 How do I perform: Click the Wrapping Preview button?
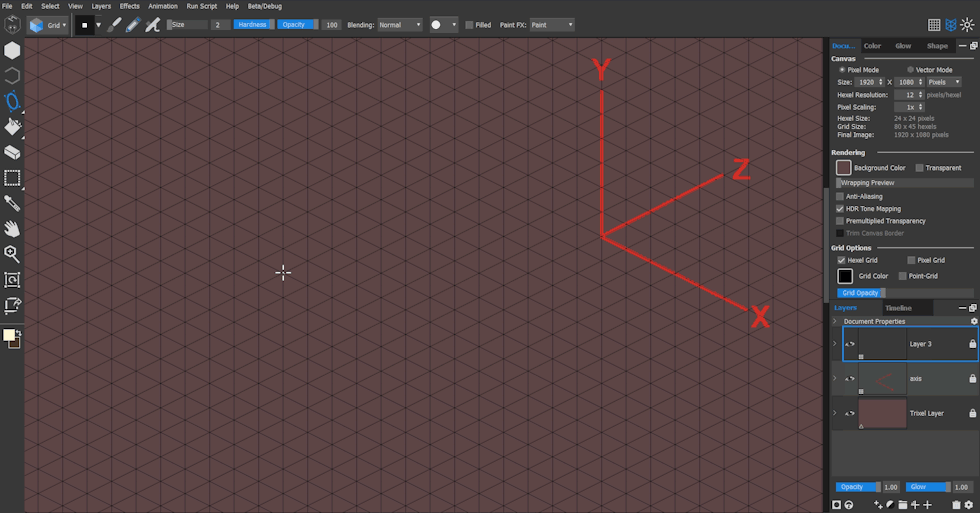[904, 183]
